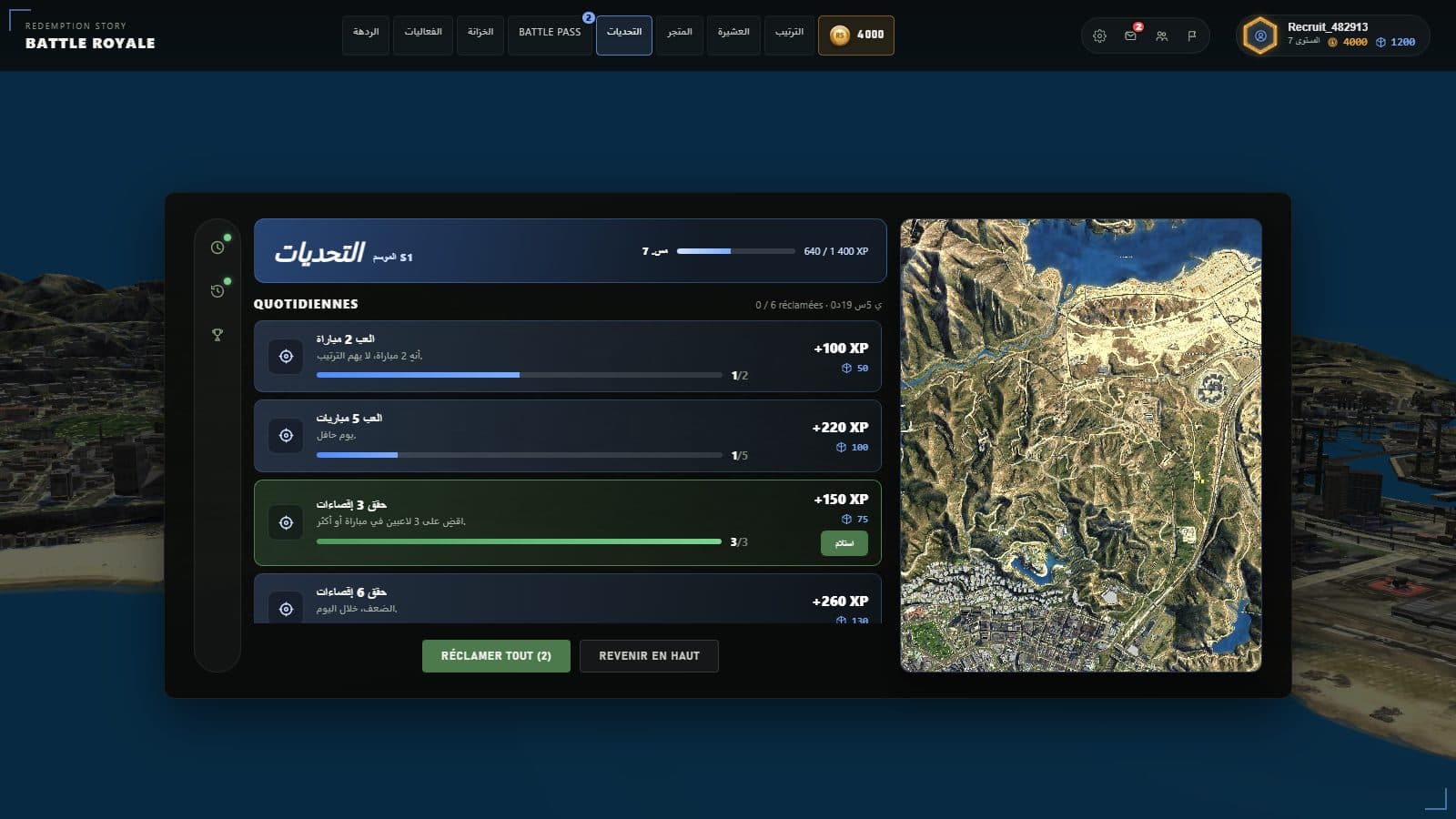The width and height of the screenshot is (1456, 819).
Task: Select the clock icon in left sidebar
Action: (x=217, y=248)
